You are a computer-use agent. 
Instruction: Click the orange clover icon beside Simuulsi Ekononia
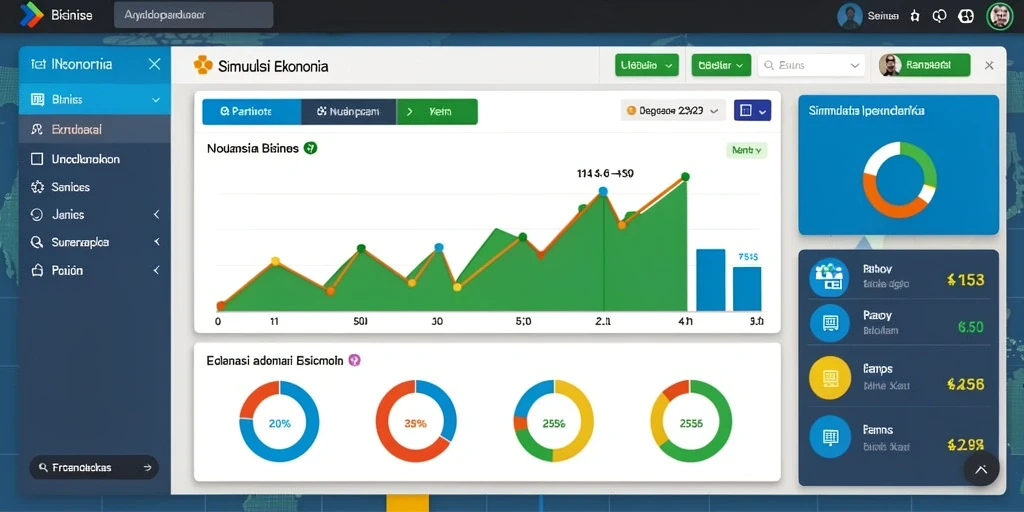pos(203,65)
